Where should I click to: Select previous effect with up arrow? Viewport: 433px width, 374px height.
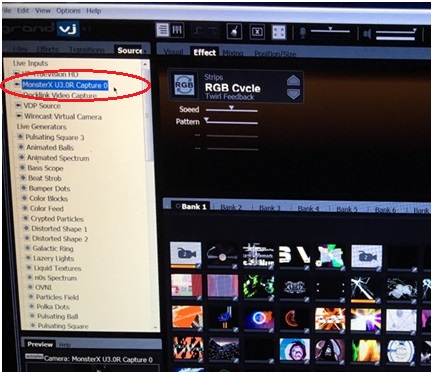tap(293, 80)
